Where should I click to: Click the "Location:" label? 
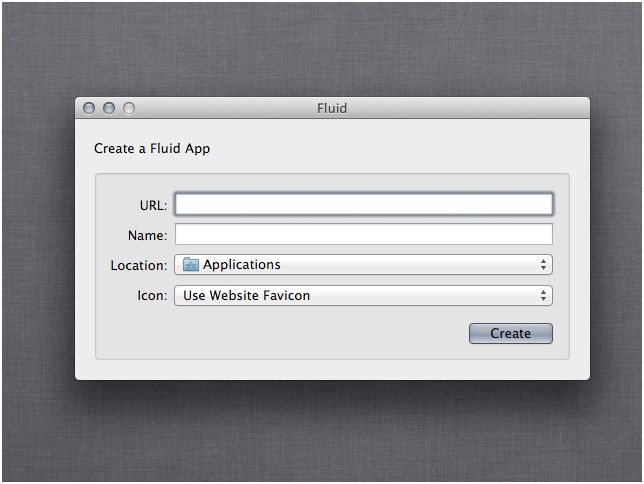tap(139, 266)
